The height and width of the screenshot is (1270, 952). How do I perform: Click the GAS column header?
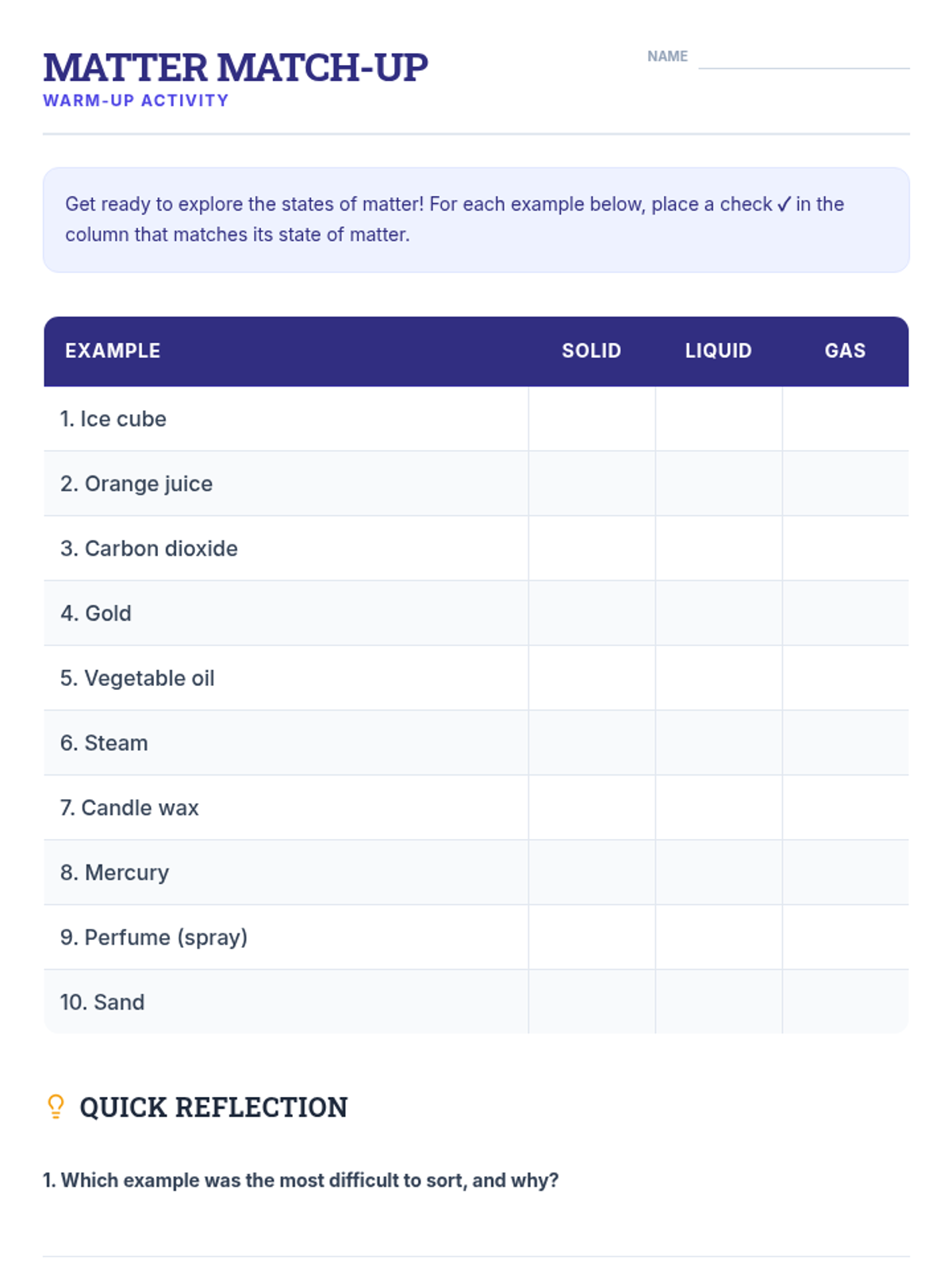[x=845, y=351]
